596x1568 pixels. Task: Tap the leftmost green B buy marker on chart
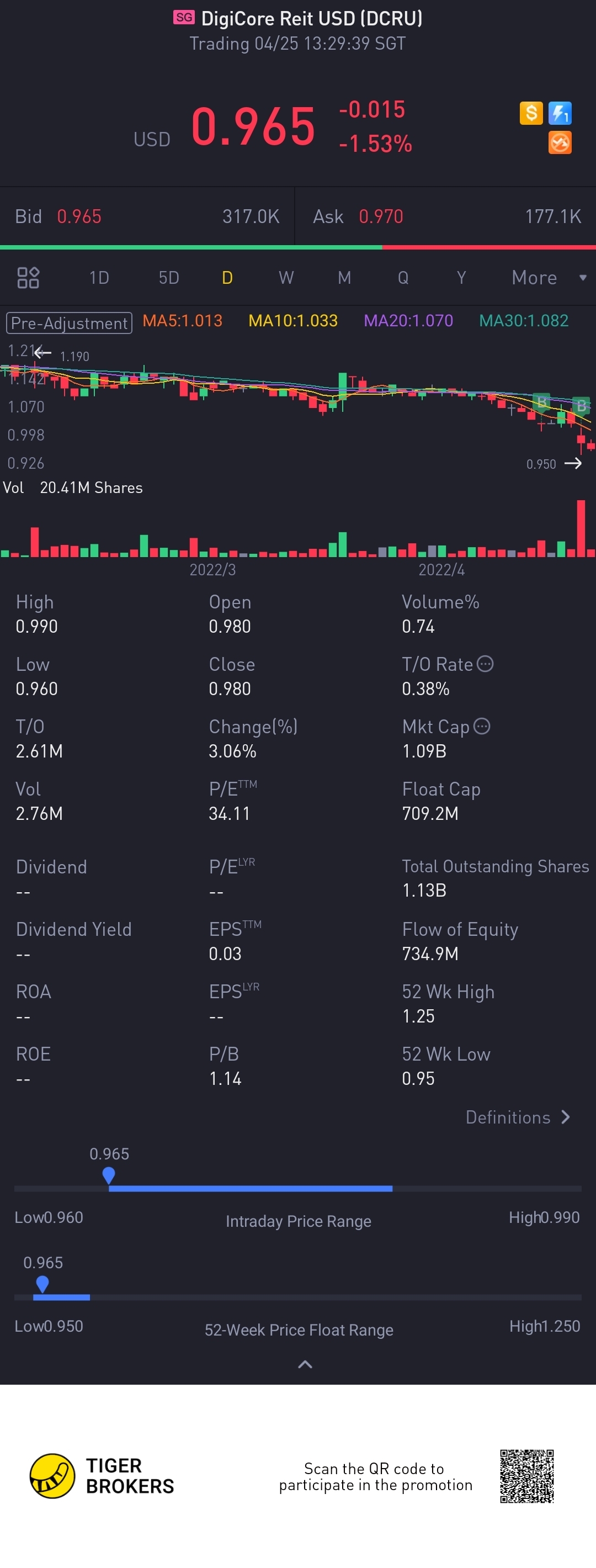(x=541, y=401)
